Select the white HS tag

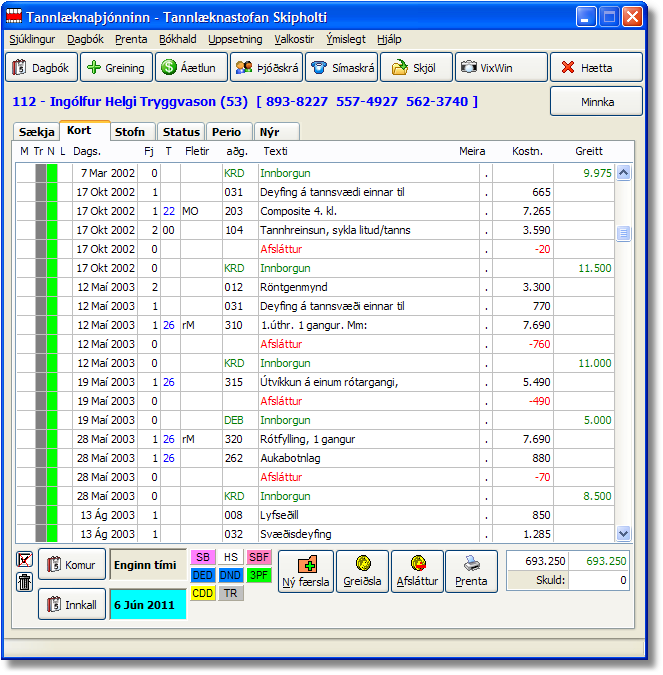tap(231, 557)
